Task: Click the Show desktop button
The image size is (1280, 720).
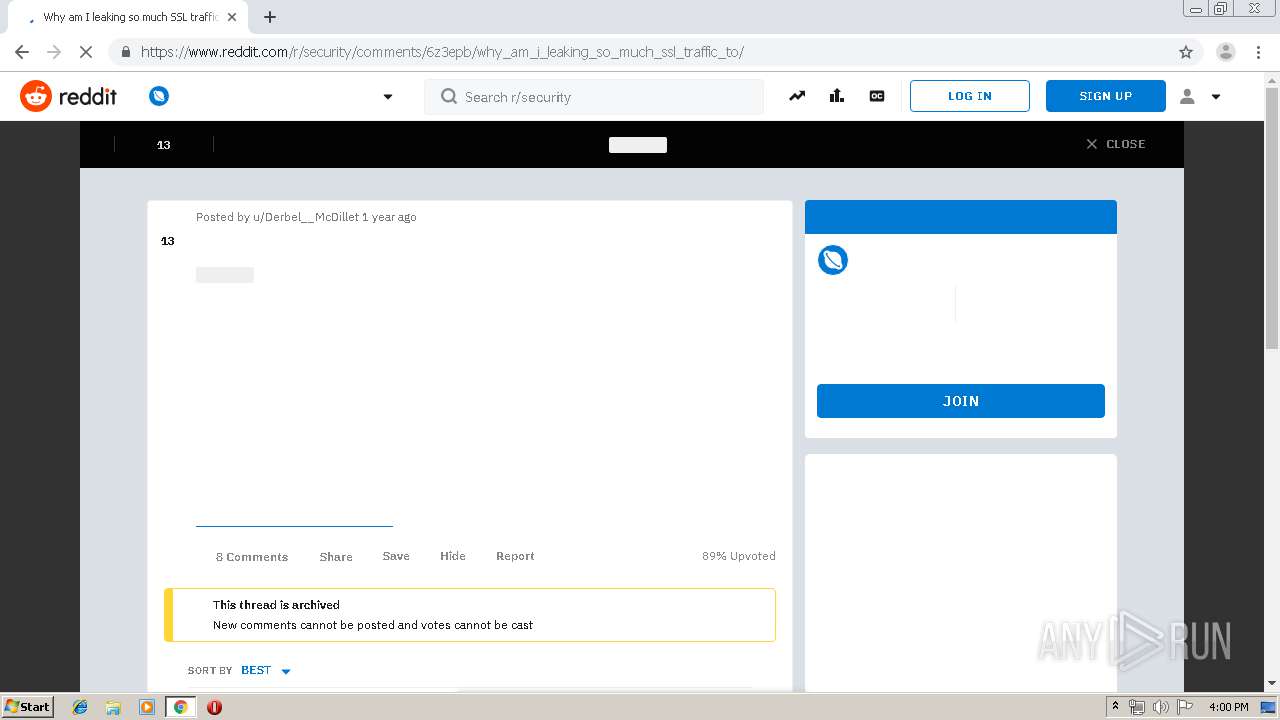Action: [x=1269, y=707]
